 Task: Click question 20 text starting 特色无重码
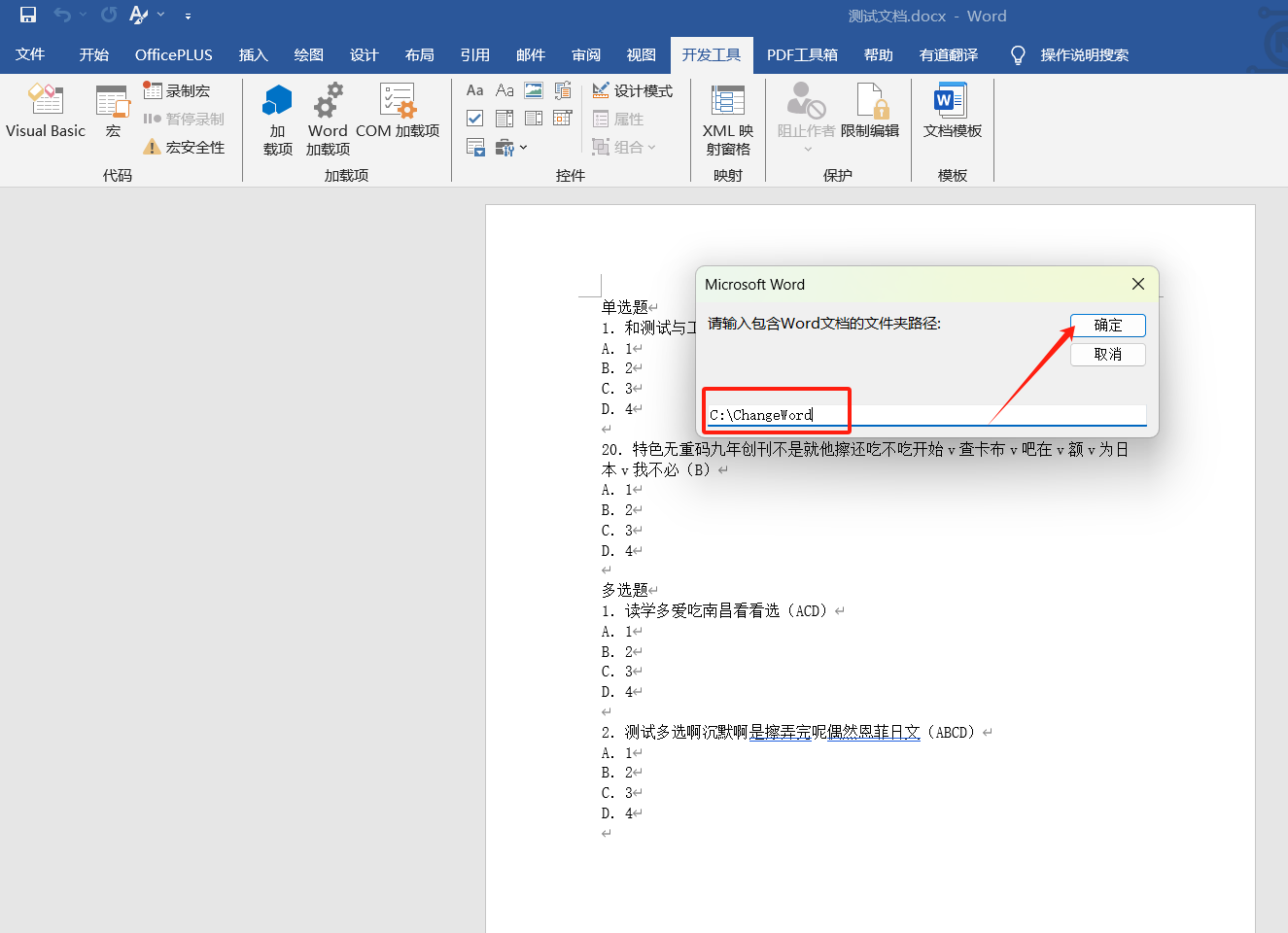[x=864, y=459]
